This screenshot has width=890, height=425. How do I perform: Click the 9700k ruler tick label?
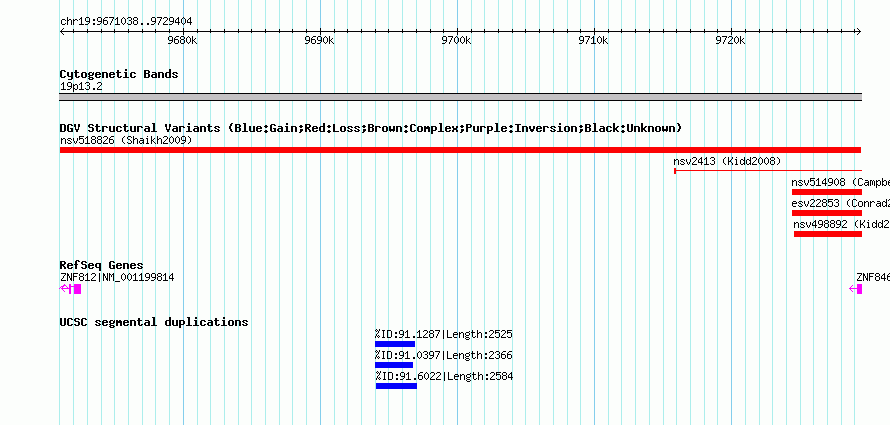coord(456,41)
